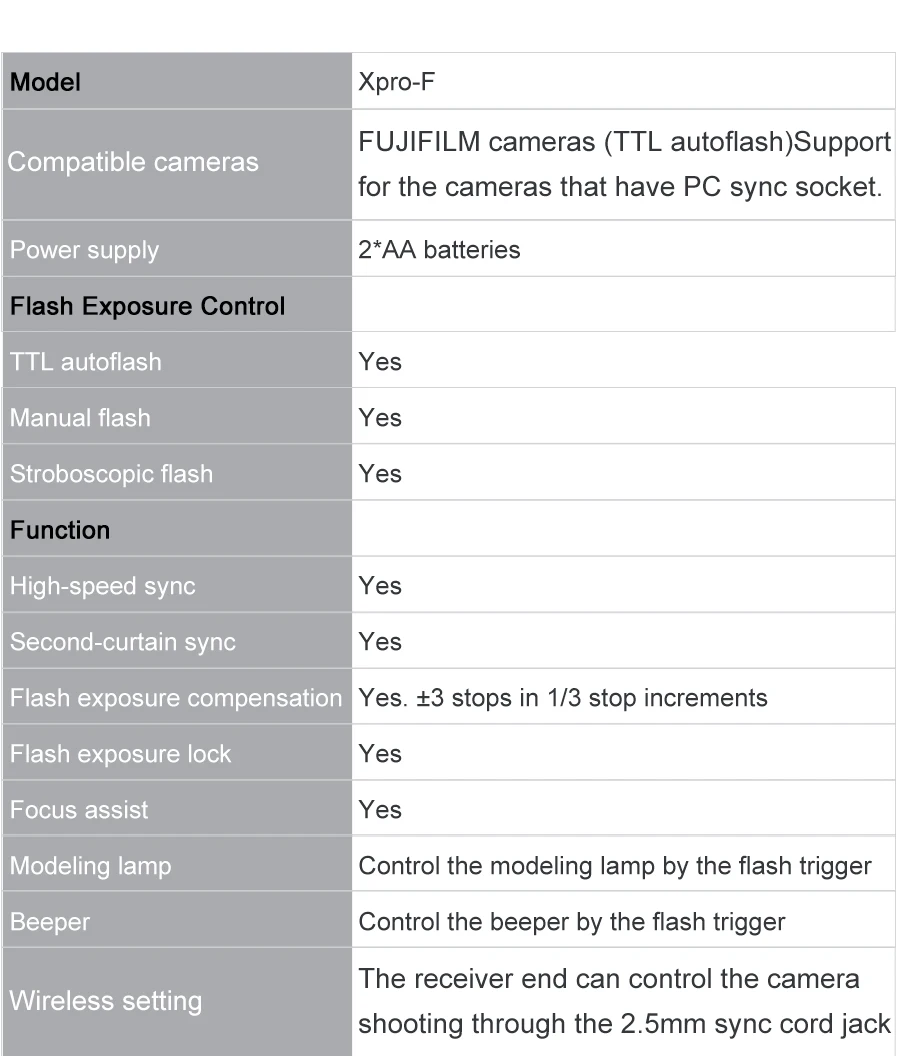Select the FUJIFILM cameras description text

(624, 164)
